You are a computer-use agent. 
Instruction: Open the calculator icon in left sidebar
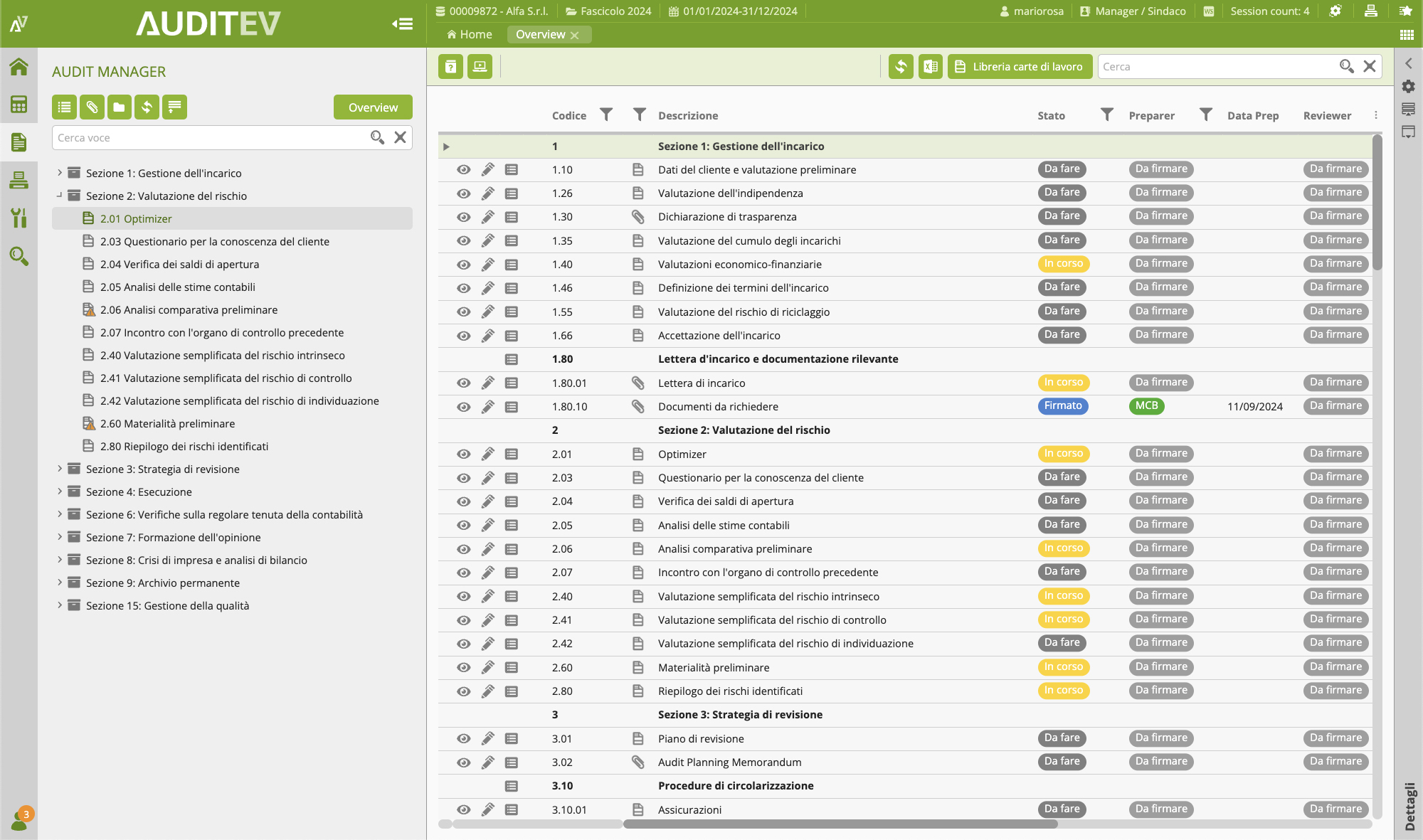18,105
